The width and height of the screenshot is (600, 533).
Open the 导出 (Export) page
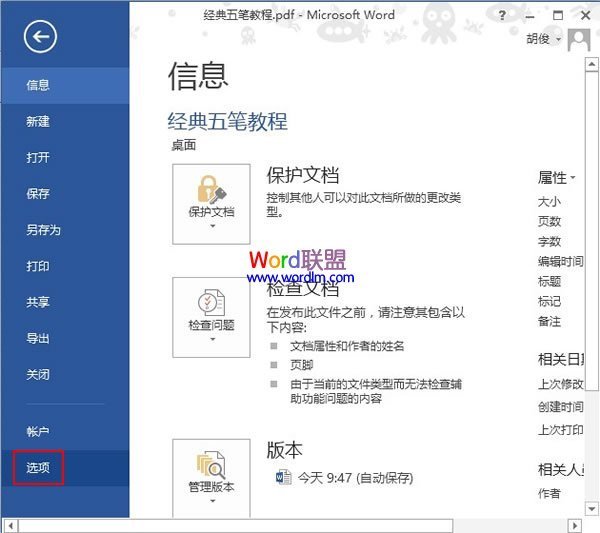(38, 338)
